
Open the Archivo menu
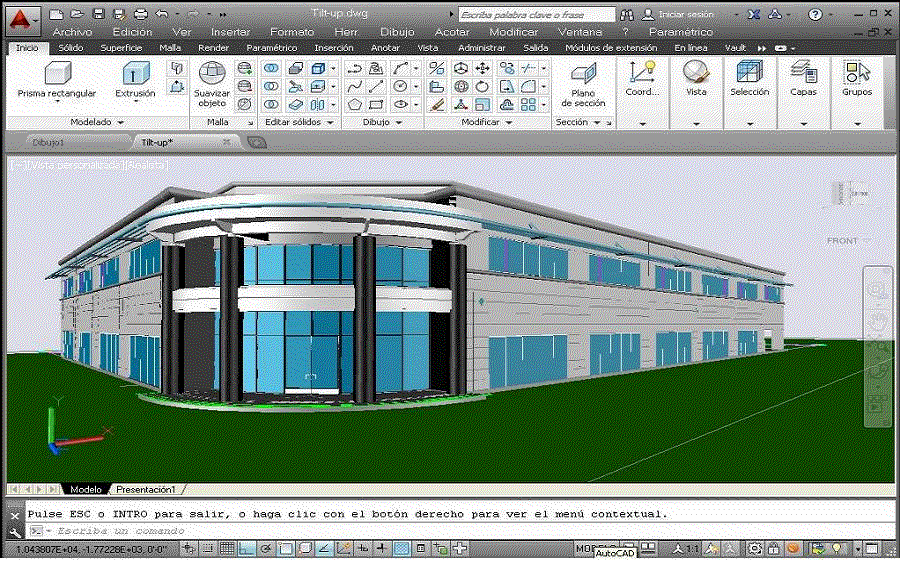pos(72,32)
